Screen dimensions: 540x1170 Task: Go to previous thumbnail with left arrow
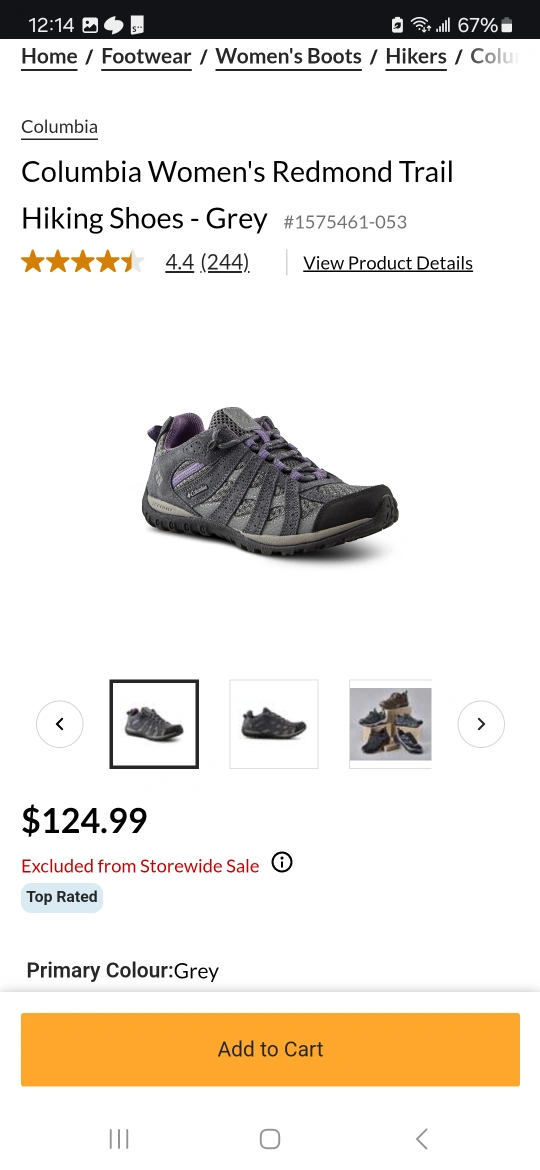click(60, 724)
